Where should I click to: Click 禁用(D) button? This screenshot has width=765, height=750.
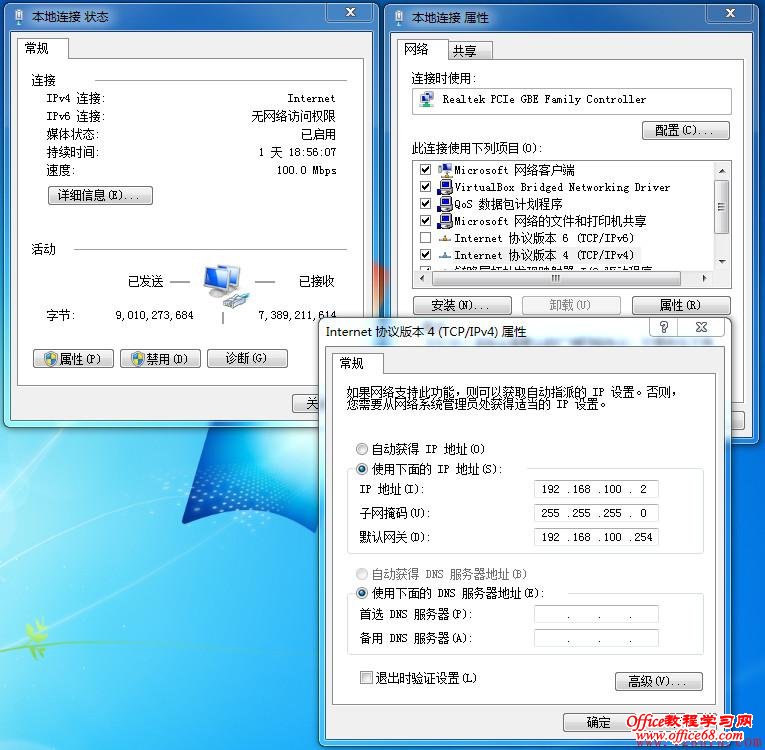(160, 359)
